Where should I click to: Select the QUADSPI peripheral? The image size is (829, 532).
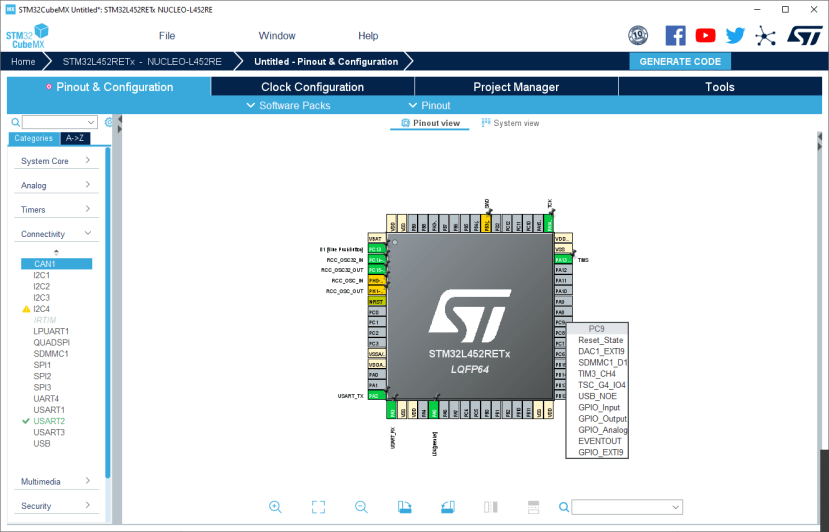pos(51,342)
